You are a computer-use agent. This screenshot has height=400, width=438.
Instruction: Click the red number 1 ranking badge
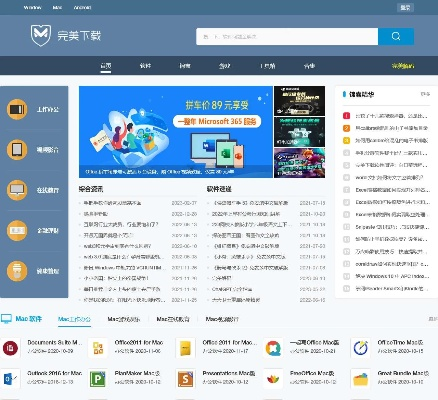[346, 116]
